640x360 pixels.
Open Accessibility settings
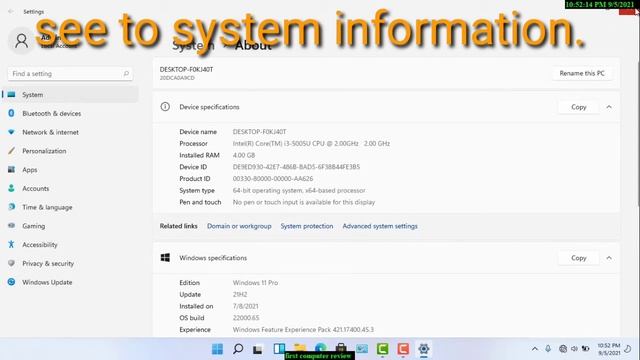[70, 245]
